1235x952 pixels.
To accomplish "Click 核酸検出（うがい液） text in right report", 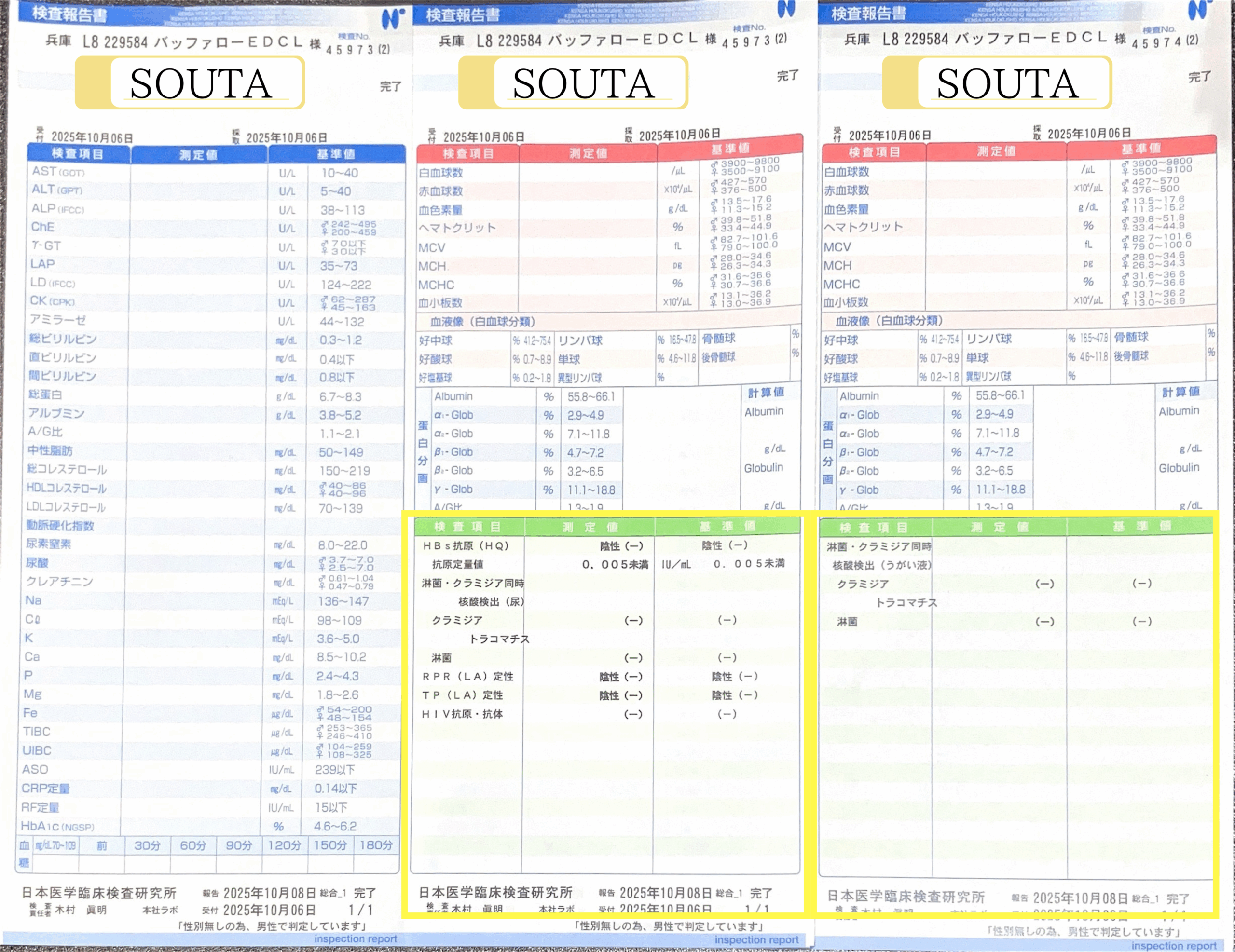I will click(881, 565).
